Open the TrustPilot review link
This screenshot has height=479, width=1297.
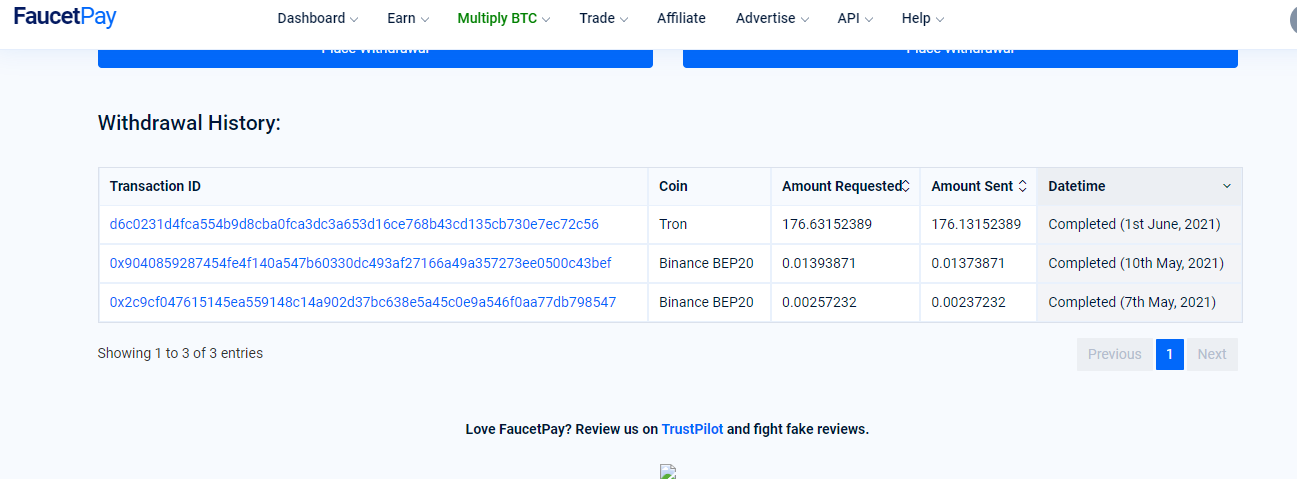coord(692,429)
